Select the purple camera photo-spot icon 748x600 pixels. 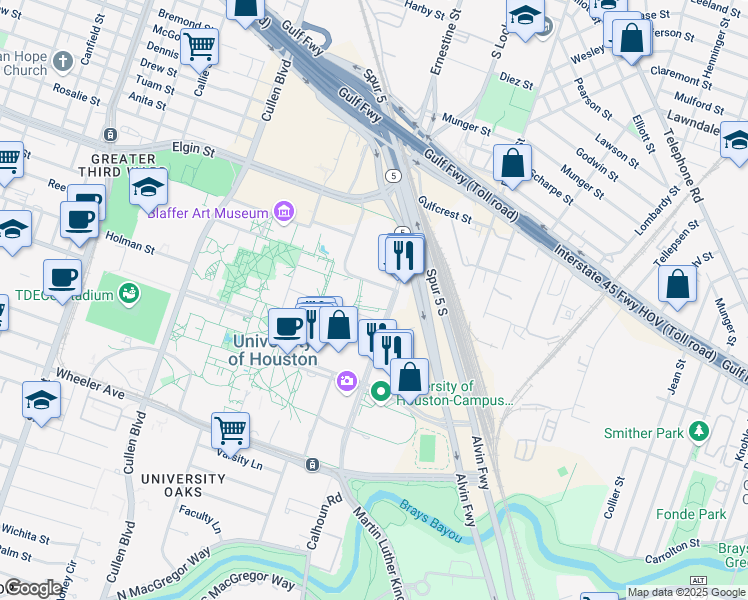[347, 382]
